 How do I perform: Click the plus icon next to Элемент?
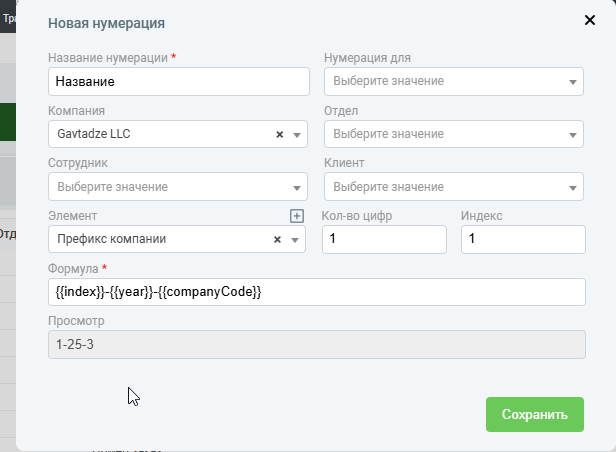point(296,216)
